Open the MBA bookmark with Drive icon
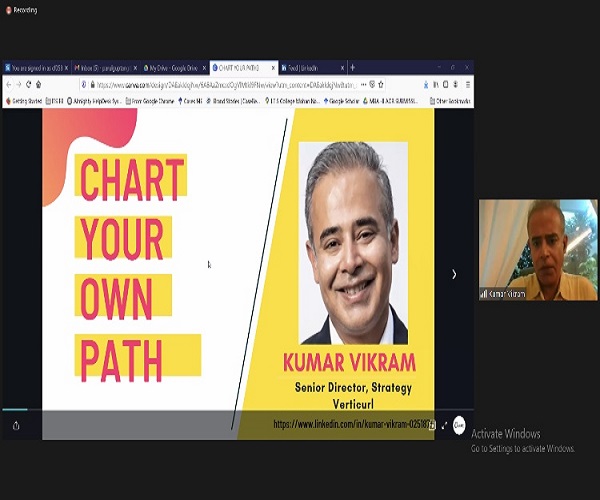This screenshot has height=500, width=600. pos(390,101)
